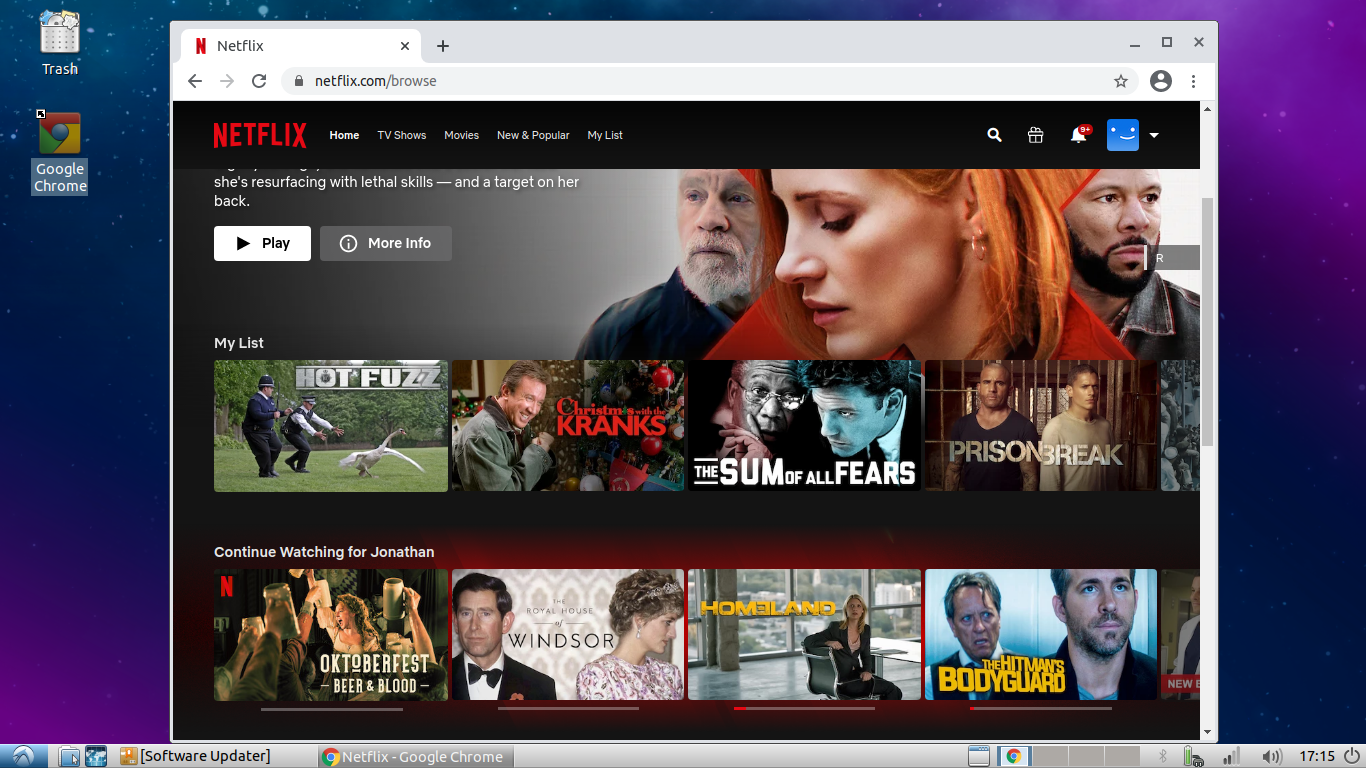The image size is (1366, 768).
Task: Open battery indicator in tray
Action: point(1192,756)
